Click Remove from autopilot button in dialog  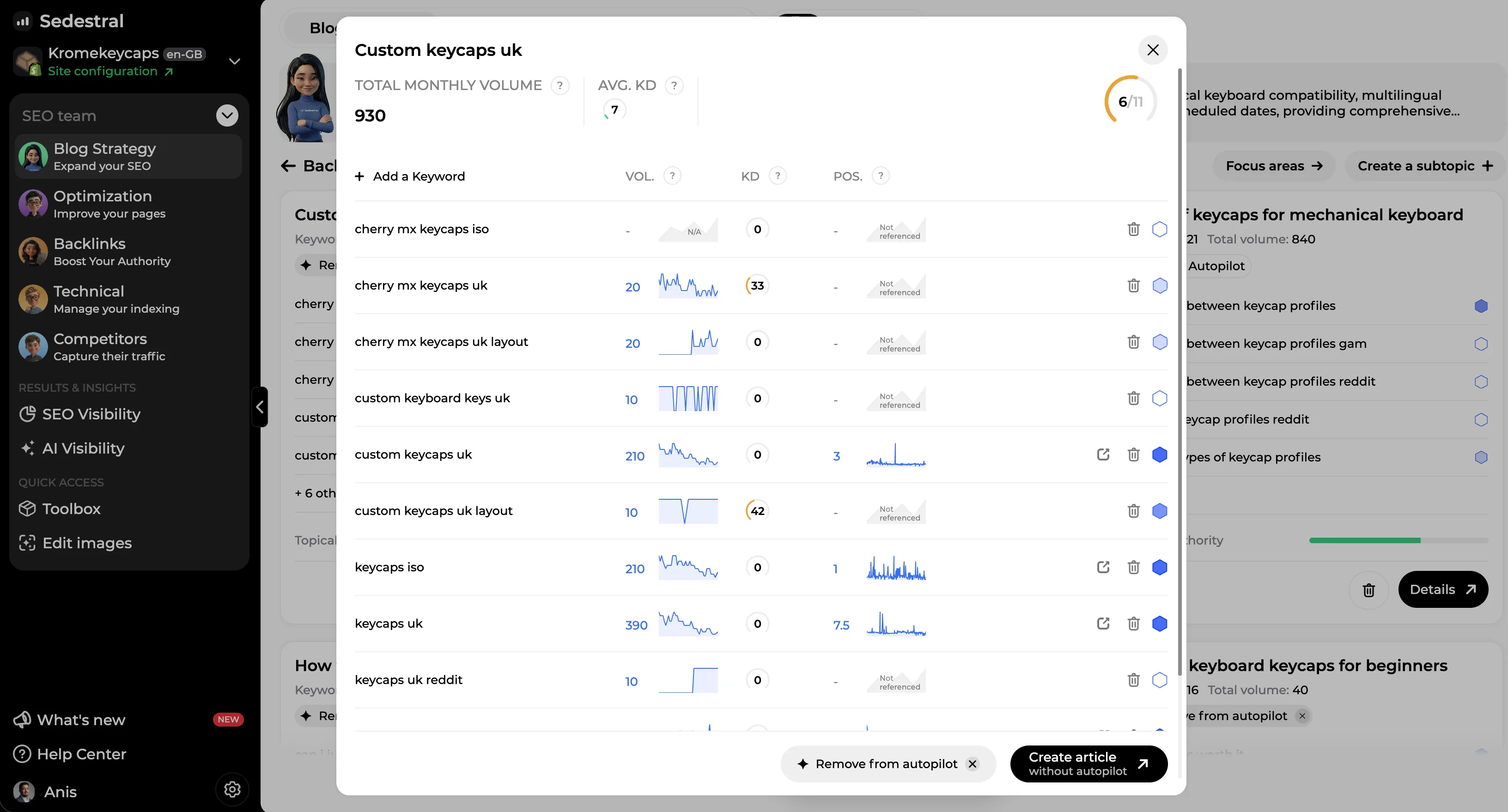888,764
